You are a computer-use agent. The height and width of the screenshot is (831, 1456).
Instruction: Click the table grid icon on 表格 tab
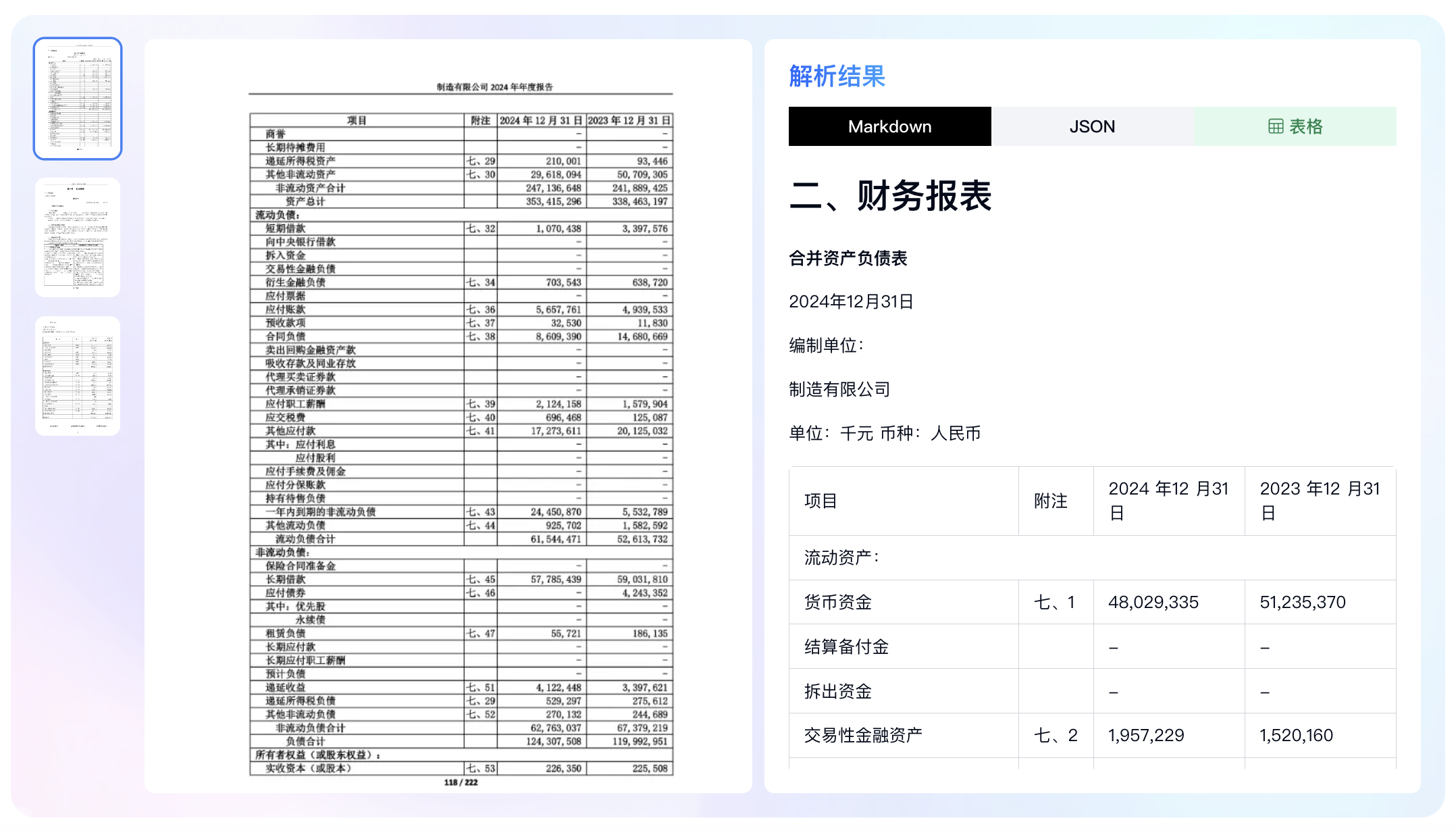pyautogui.click(x=1275, y=126)
